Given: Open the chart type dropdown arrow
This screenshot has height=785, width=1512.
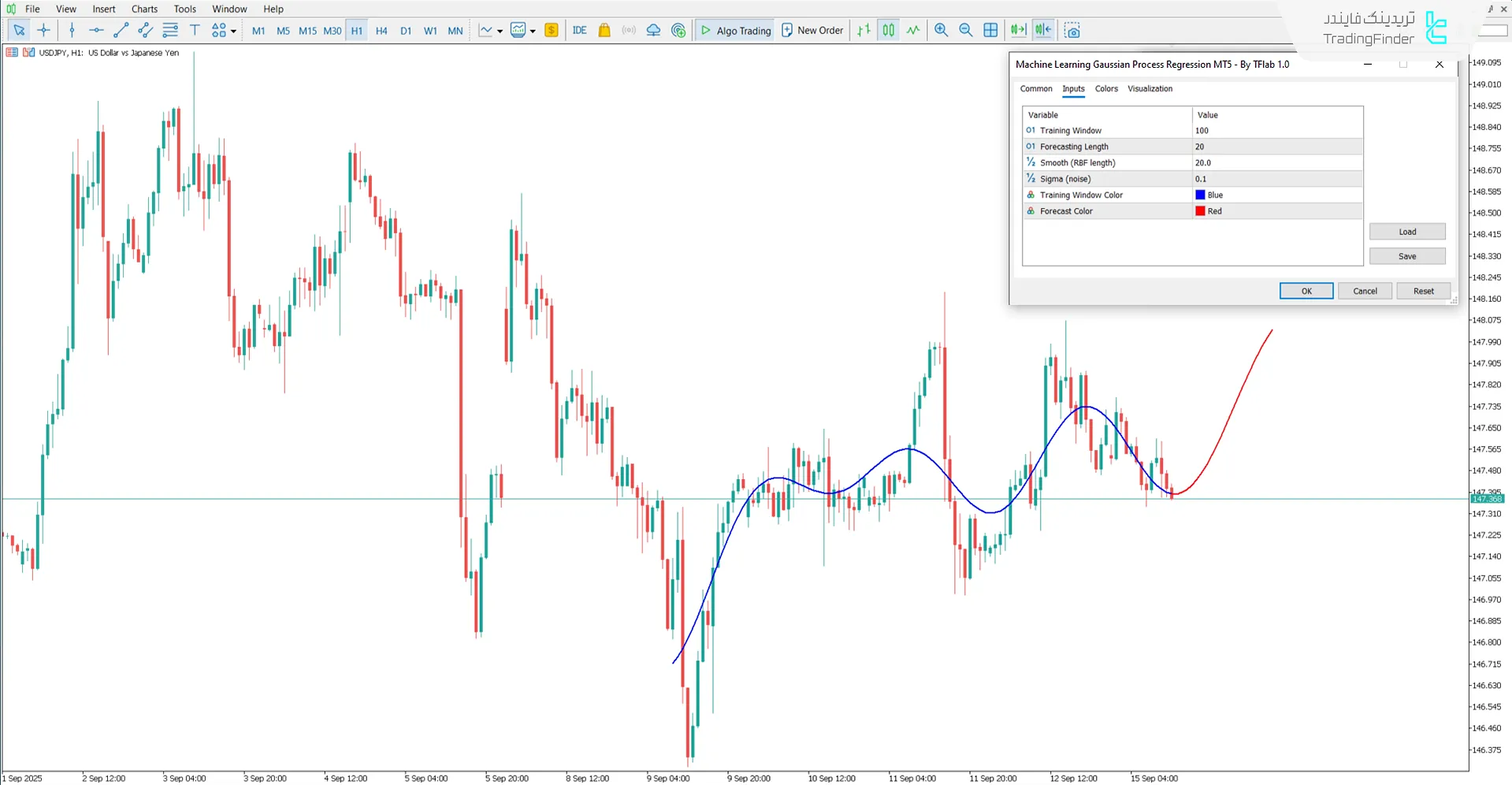Looking at the screenshot, I should click(500, 32).
